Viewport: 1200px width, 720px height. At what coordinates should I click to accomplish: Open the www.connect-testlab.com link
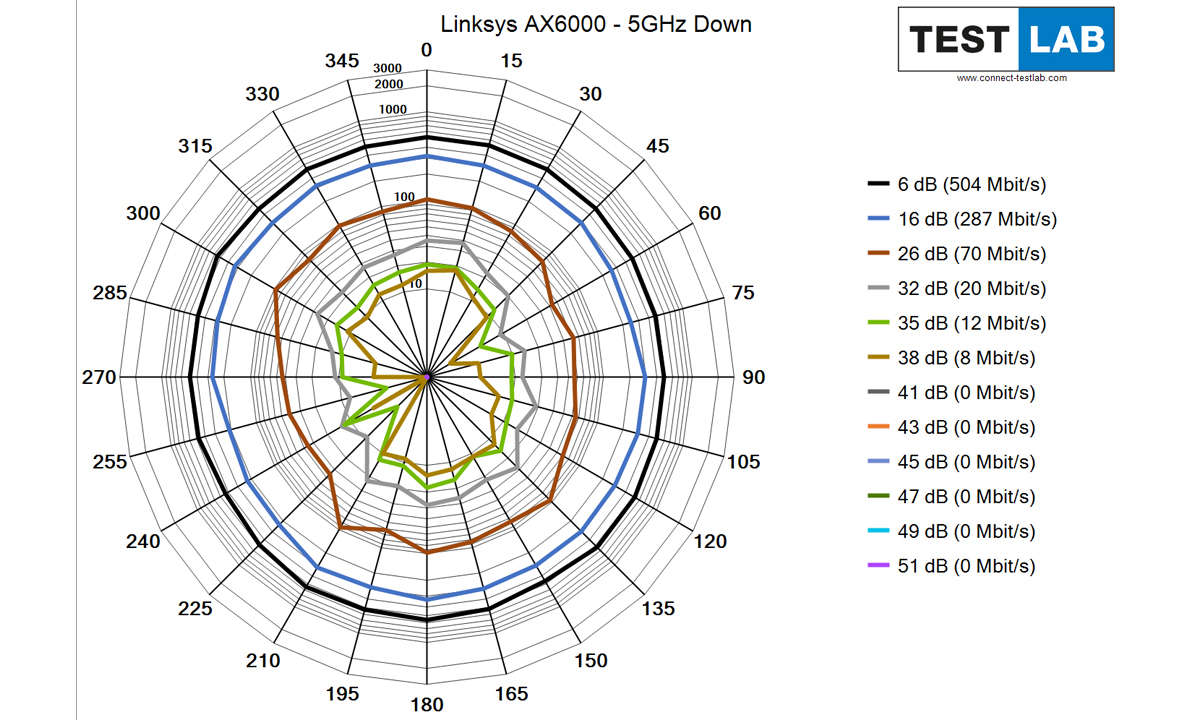click(x=1011, y=78)
